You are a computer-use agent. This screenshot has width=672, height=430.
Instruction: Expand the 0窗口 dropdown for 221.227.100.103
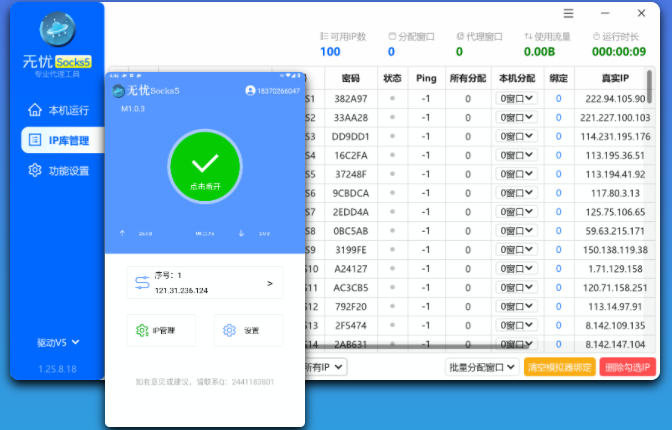516,117
